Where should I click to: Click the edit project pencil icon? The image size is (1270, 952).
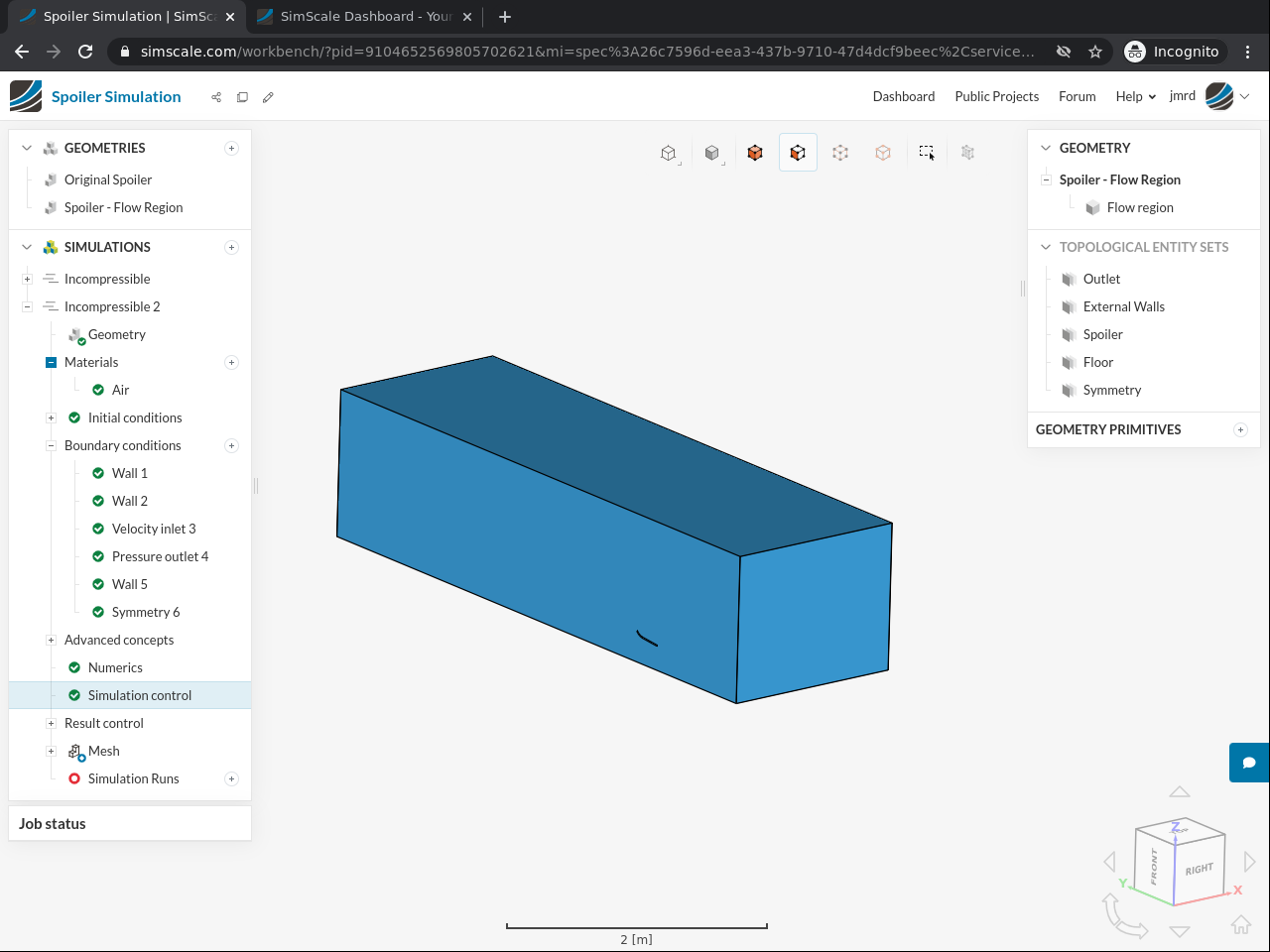coord(268,97)
